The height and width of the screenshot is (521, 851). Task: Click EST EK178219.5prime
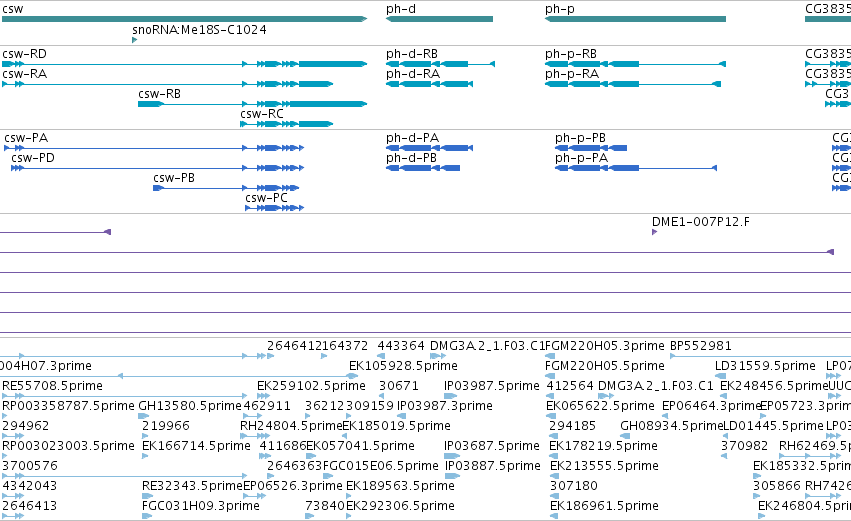(x=604, y=447)
